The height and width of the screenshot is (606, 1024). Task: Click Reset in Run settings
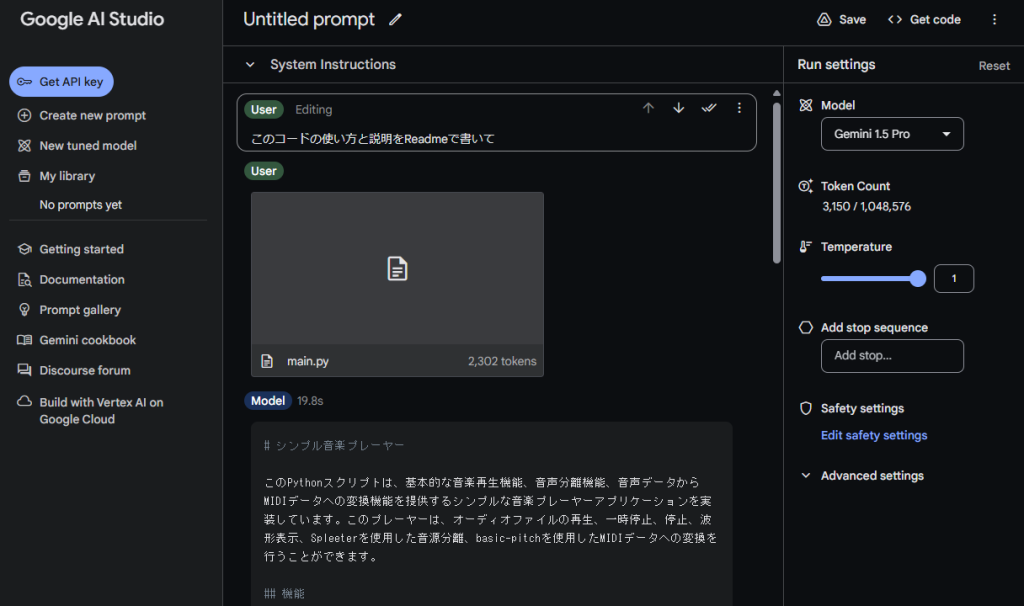click(x=994, y=66)
